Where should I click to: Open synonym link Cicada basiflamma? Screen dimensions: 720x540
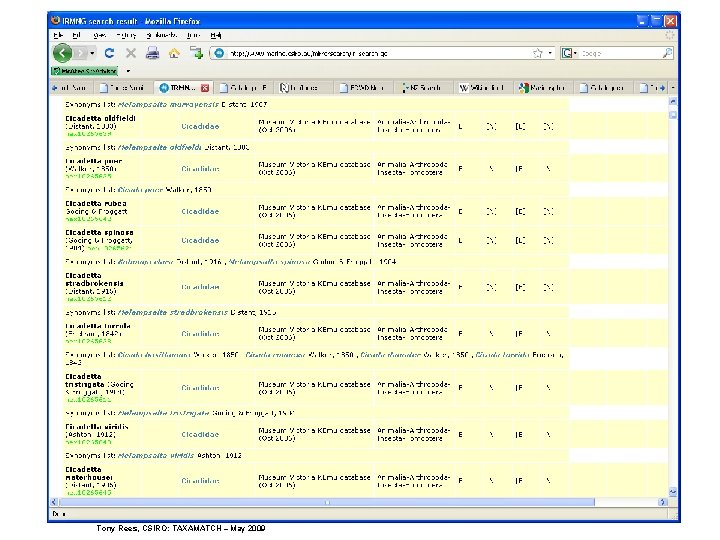coord(154,355)
